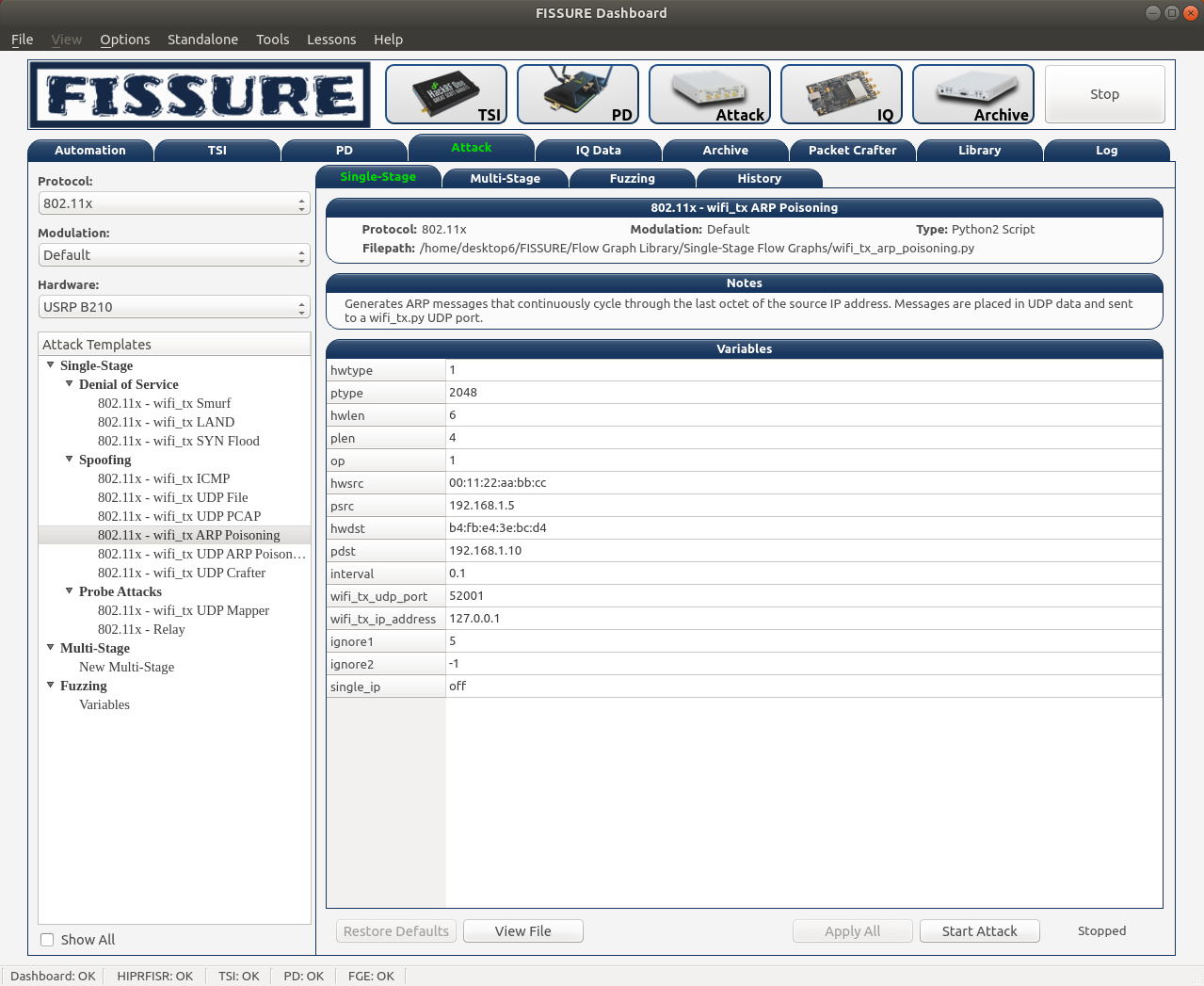Screen dimensions: 1204x986
Task: Click the hwdst value b4:fb:e4:3e:bc:d4
Action: point(804,528)
